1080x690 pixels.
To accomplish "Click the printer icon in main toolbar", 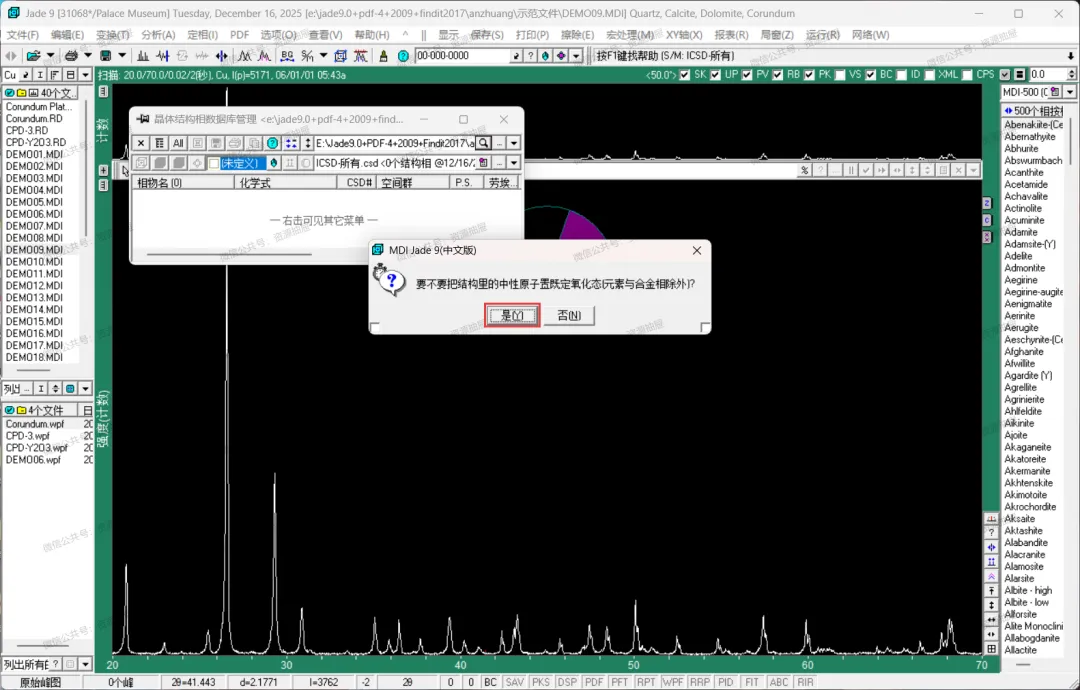I will 70,56.
